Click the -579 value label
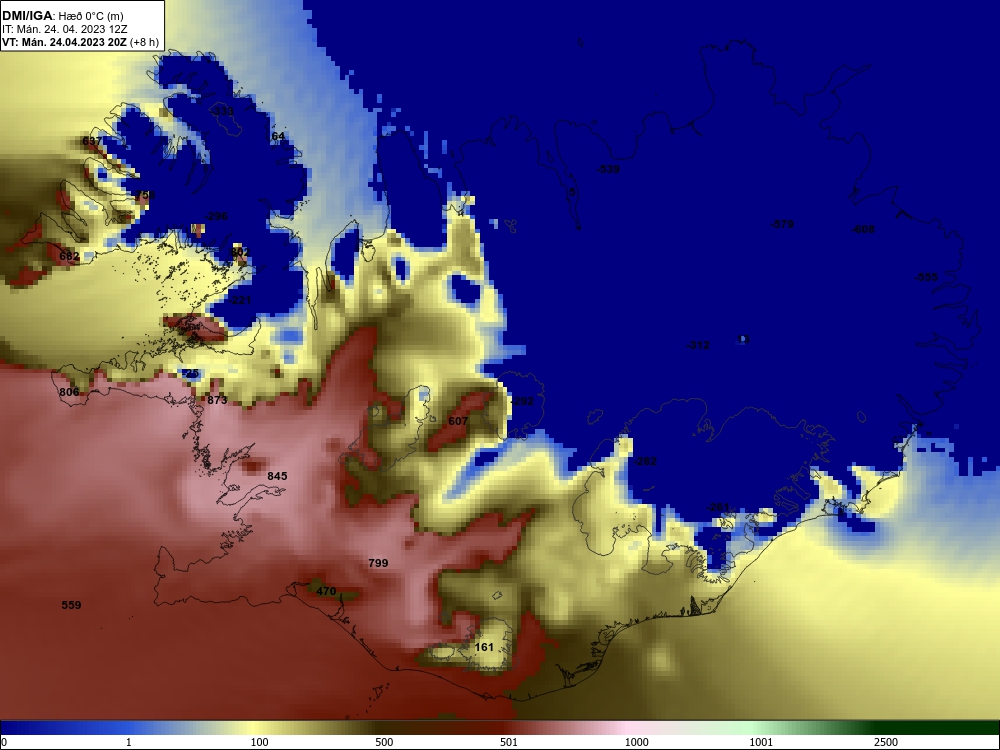The width and height of the screenshot is (1000, 750). click(782, 224)
